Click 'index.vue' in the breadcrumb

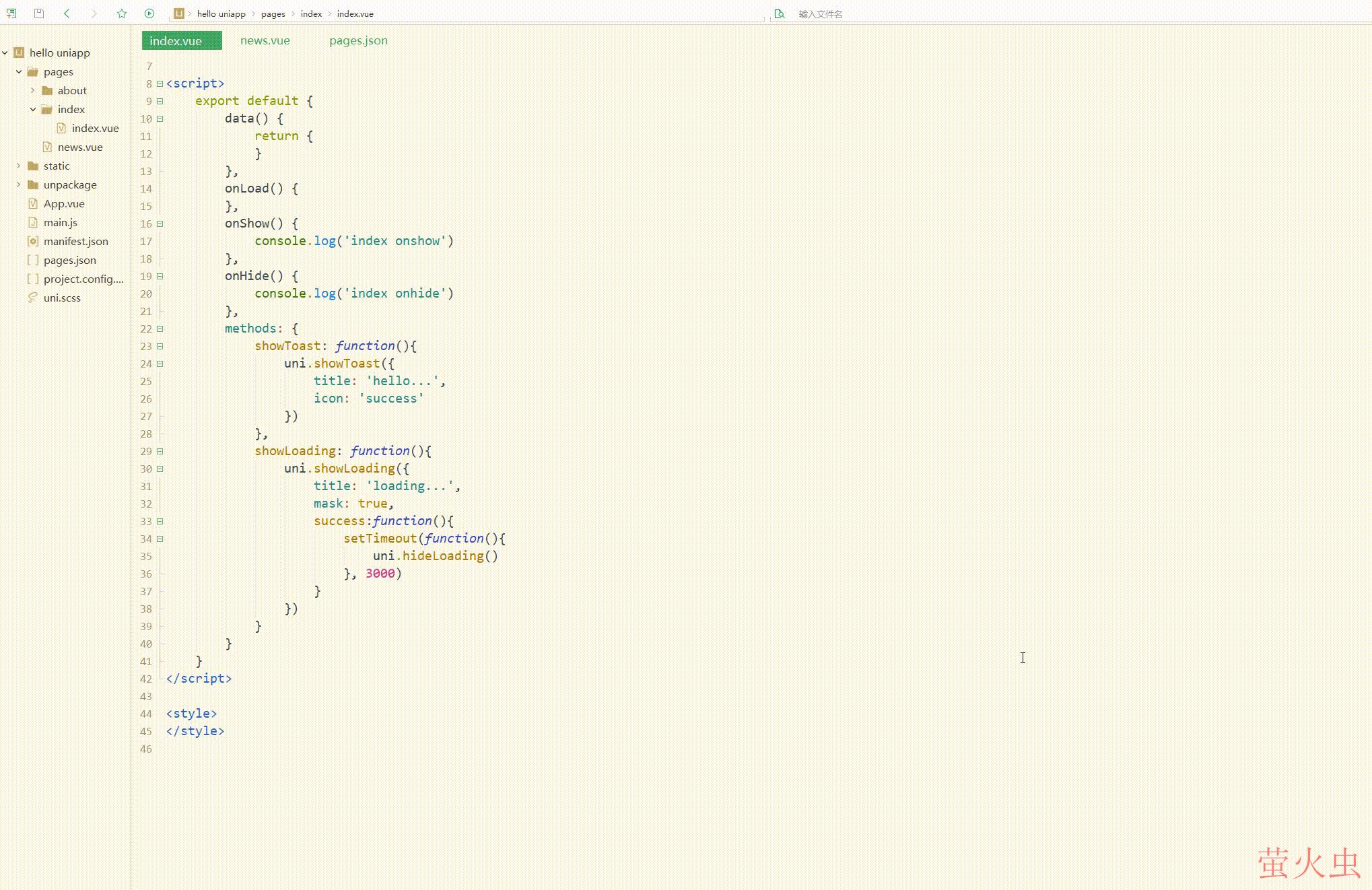355,13
